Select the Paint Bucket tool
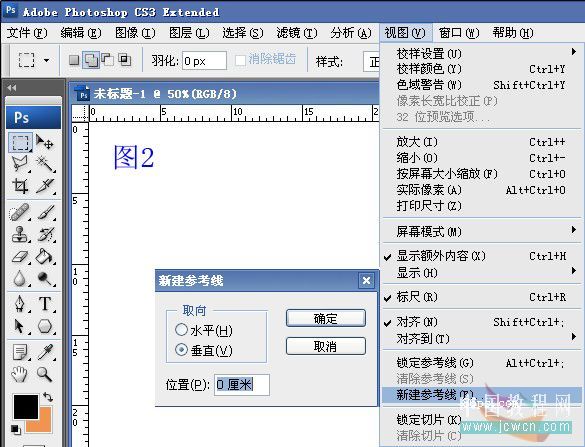The height and width of the screenshot is (447, 585). (x=45, y=257)
